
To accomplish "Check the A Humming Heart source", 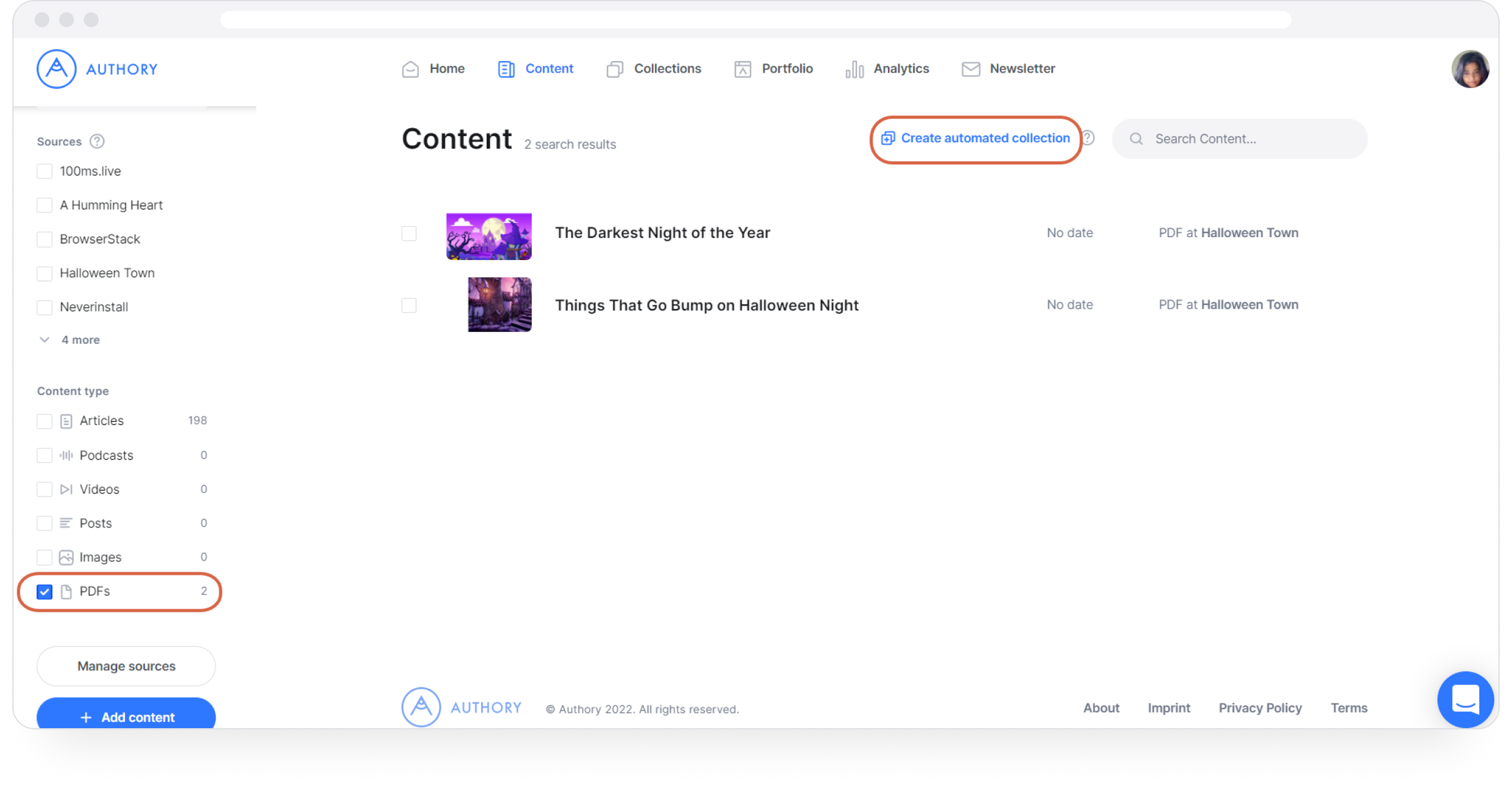I will coord(44,205).
